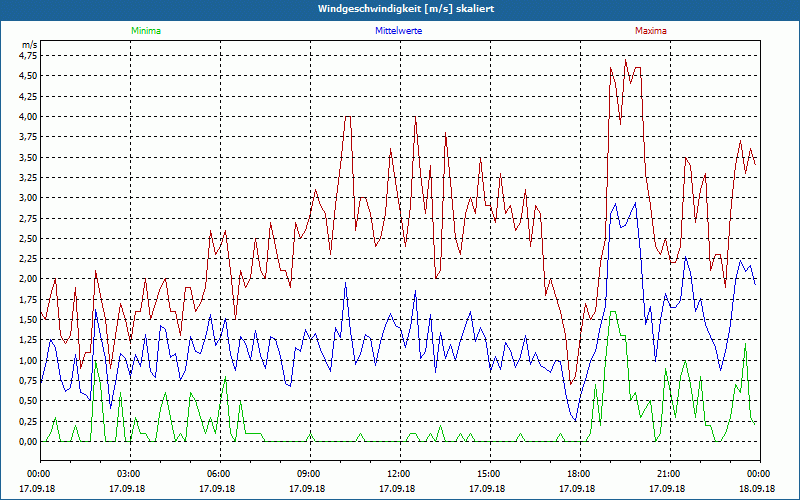The height and width of the screenshot is (500, 800).
Task: Click the 1,75 y-axis value
Action: (28, 299)
